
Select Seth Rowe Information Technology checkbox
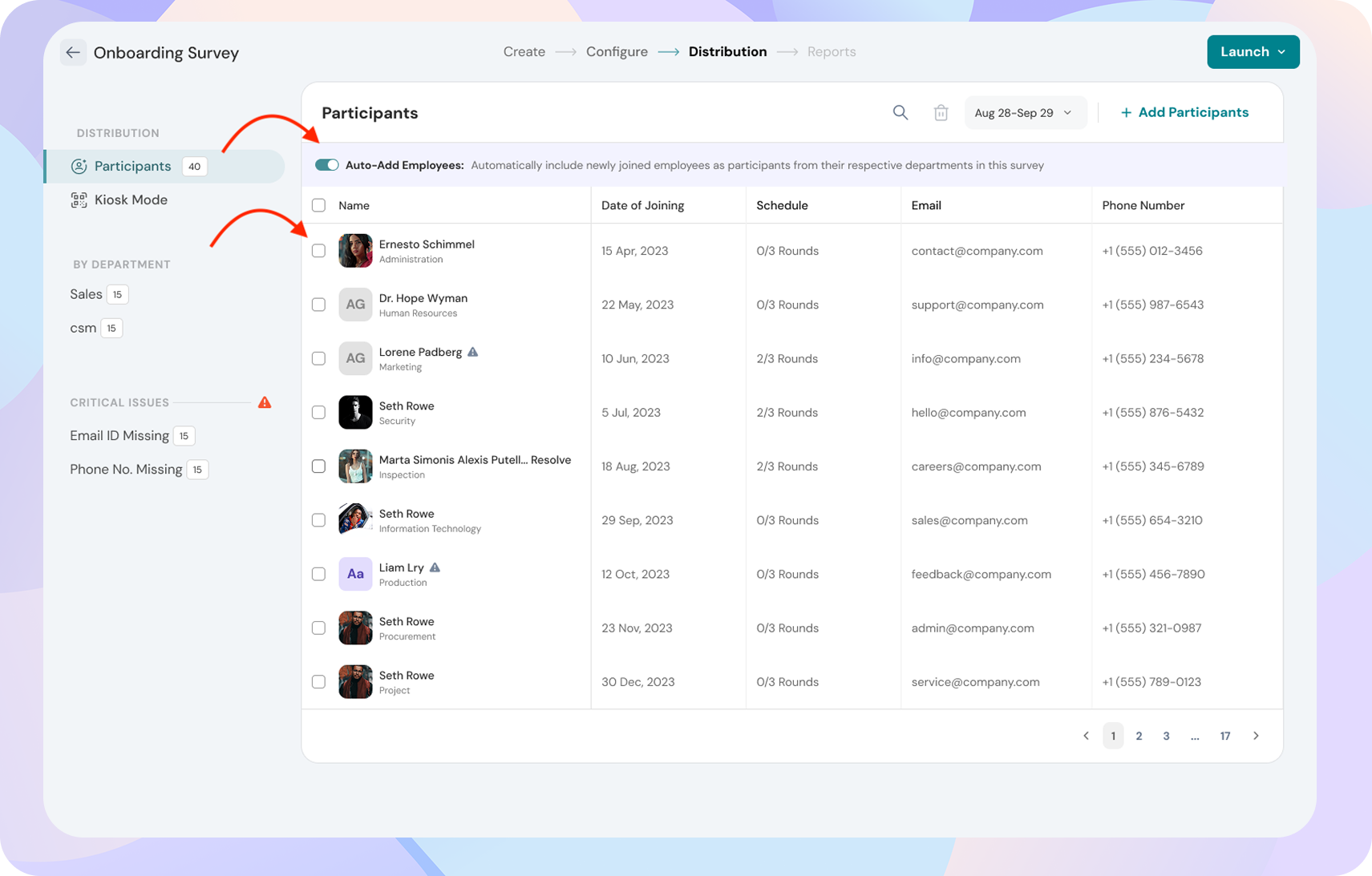[x=318, y=520]
